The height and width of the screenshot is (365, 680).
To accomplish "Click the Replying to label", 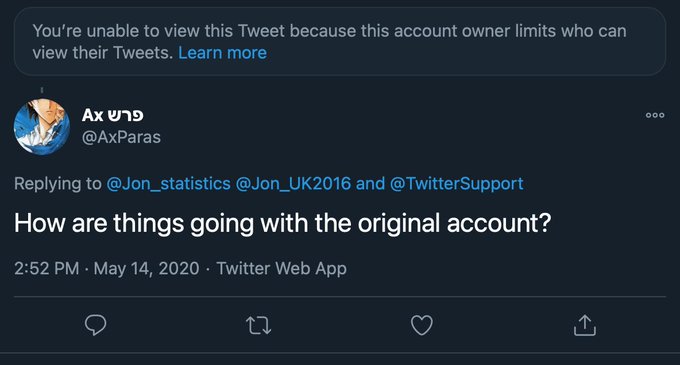I will [58, 183].
